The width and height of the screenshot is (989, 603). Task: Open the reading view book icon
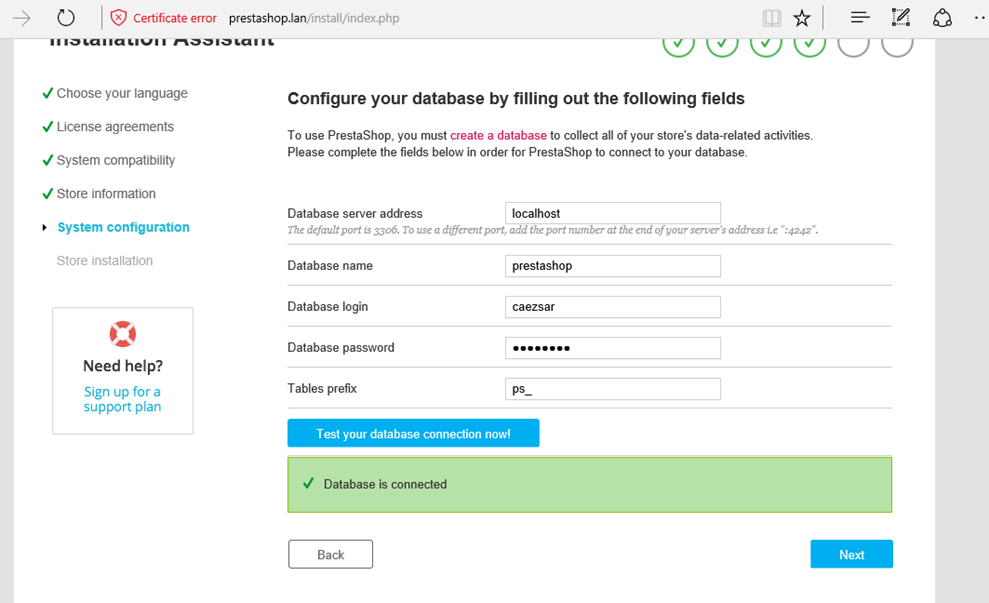tap(770, 17)
